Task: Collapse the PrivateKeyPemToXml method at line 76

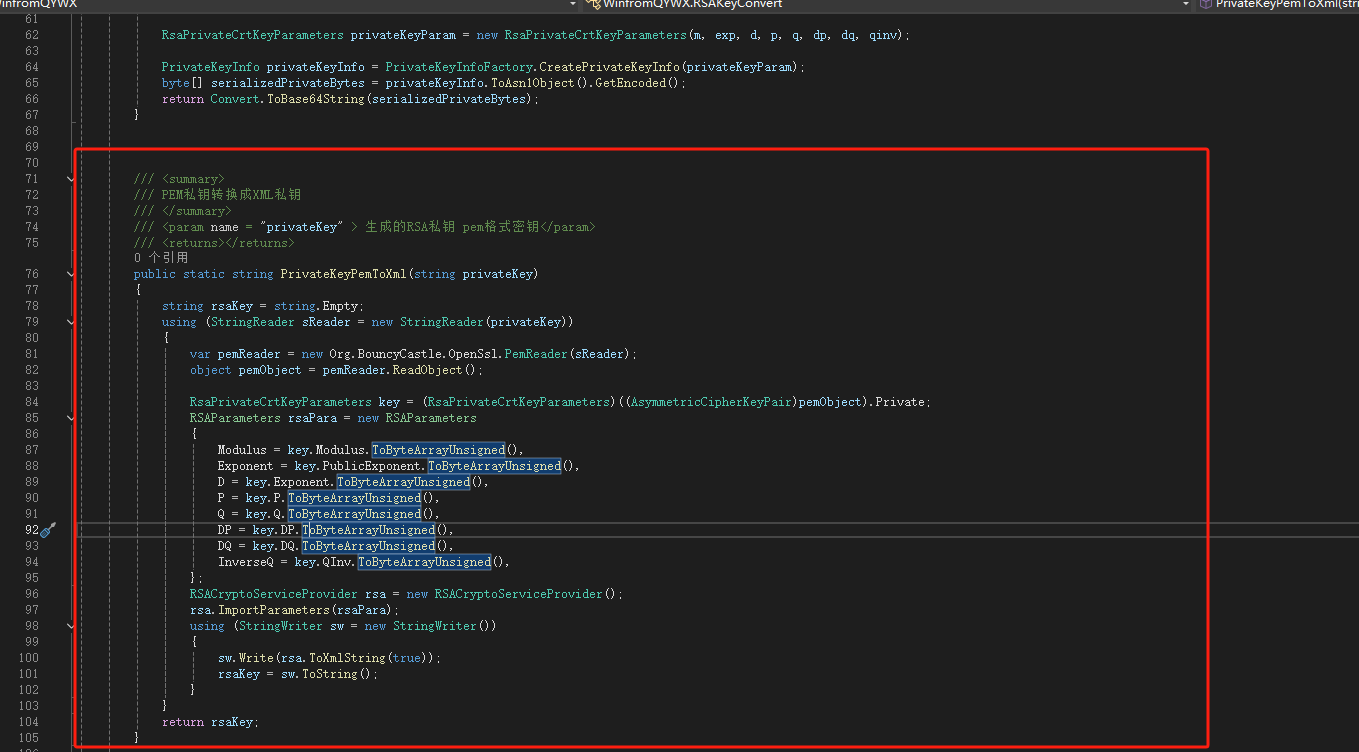Action: click(x=70, y=274)
